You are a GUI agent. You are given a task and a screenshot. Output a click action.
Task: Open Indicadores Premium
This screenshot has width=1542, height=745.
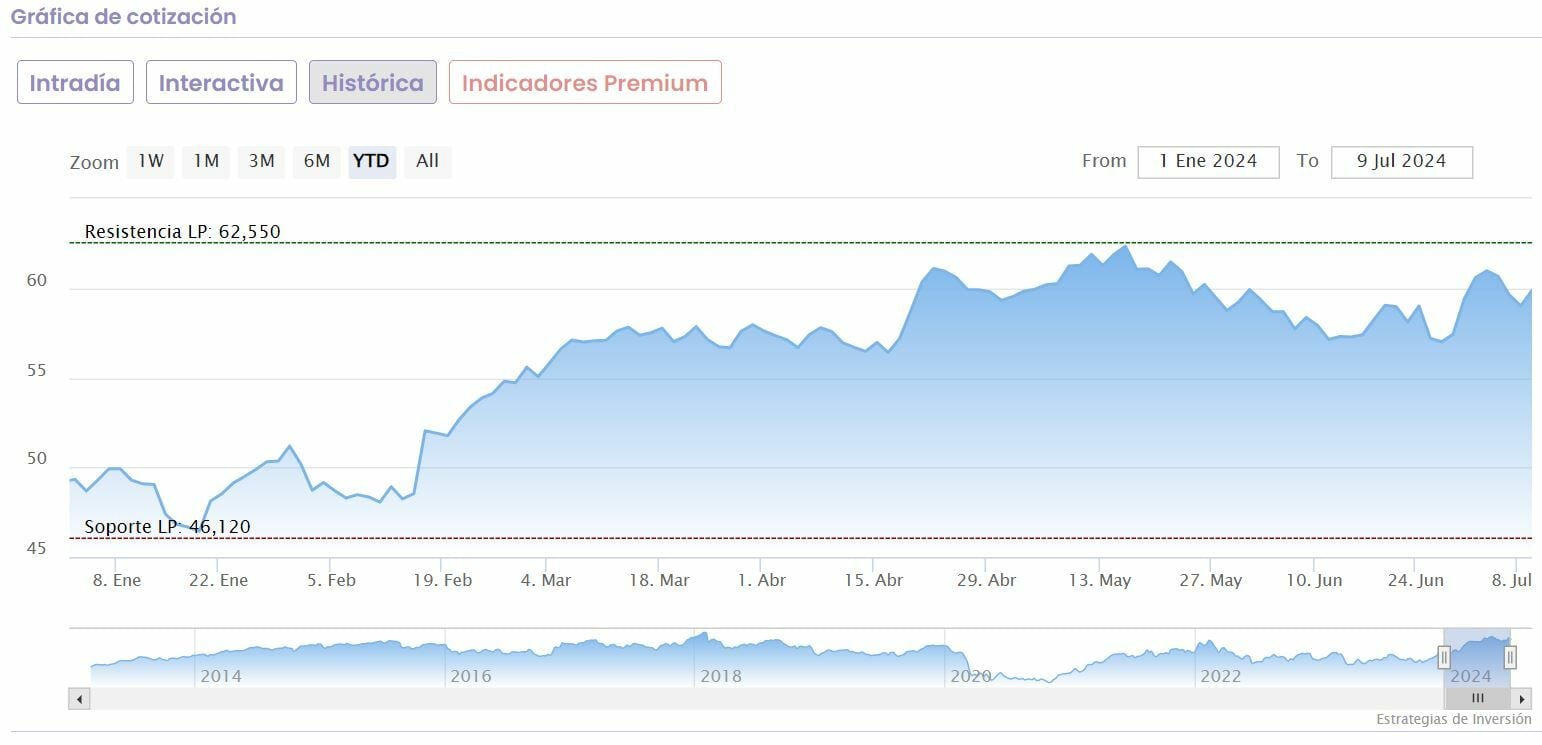(585, 83)
